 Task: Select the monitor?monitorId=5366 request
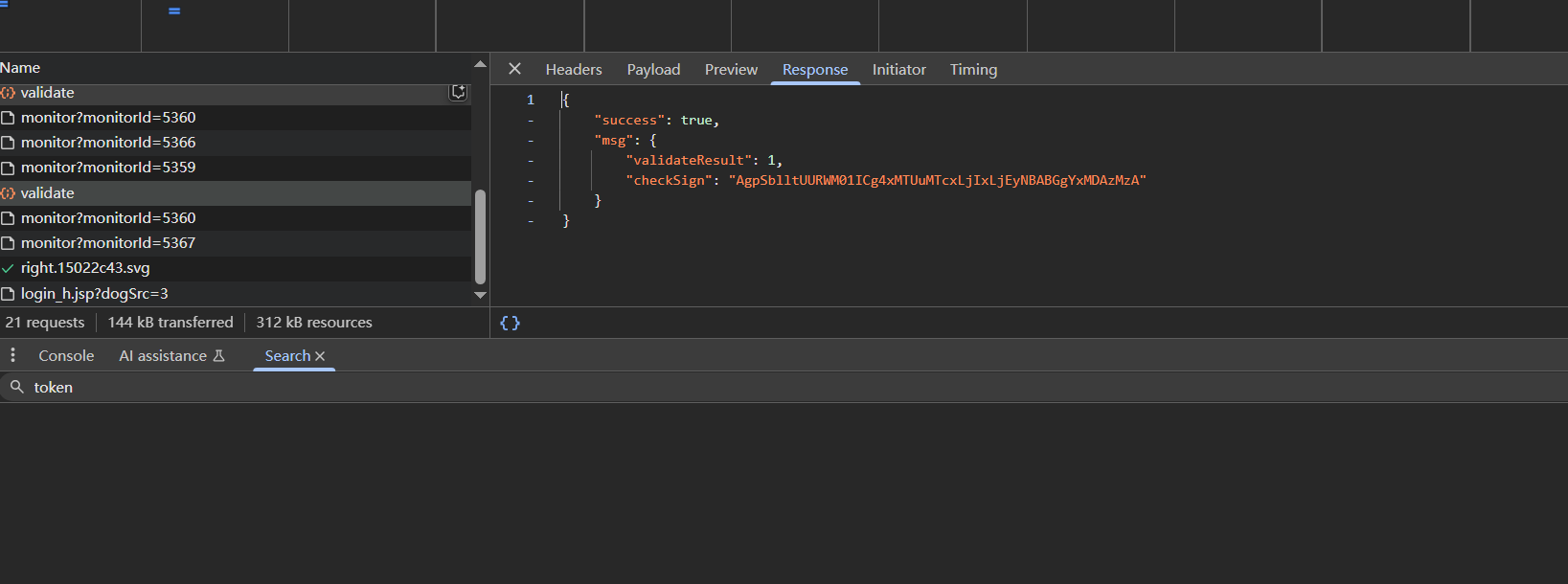(108, 143)
